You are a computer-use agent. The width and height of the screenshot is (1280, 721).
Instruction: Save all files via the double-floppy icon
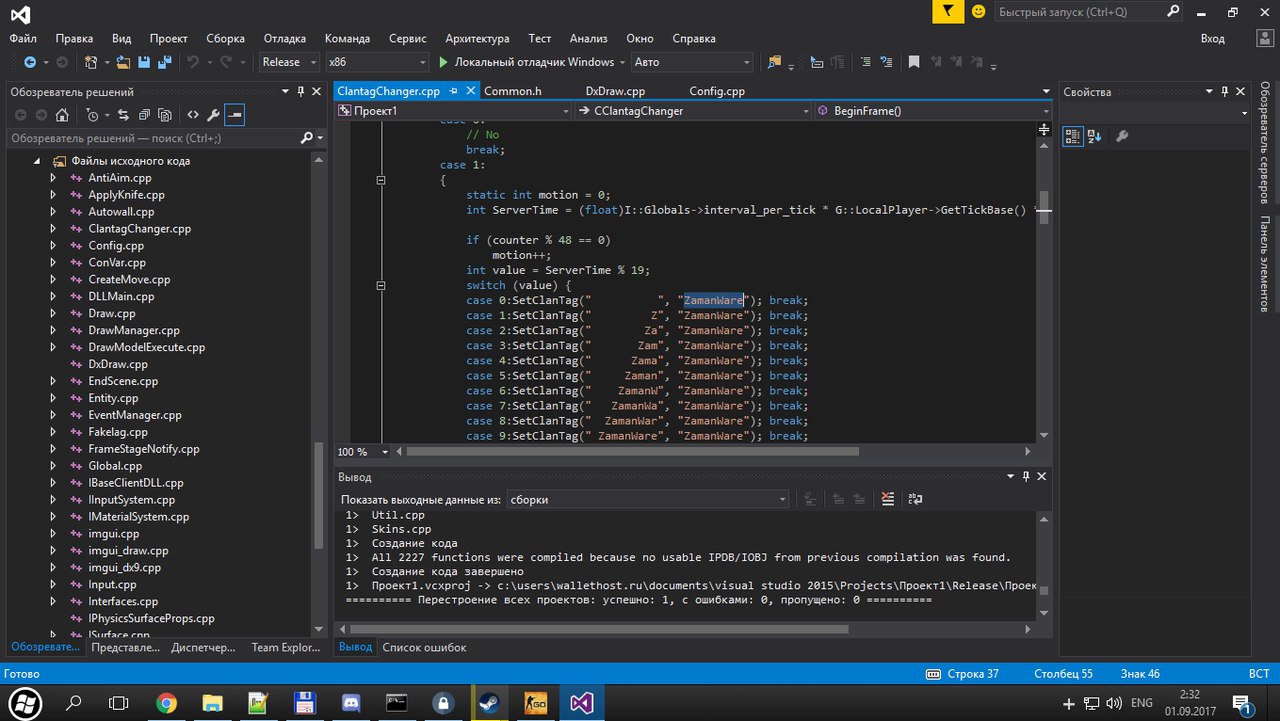[163, 62]
